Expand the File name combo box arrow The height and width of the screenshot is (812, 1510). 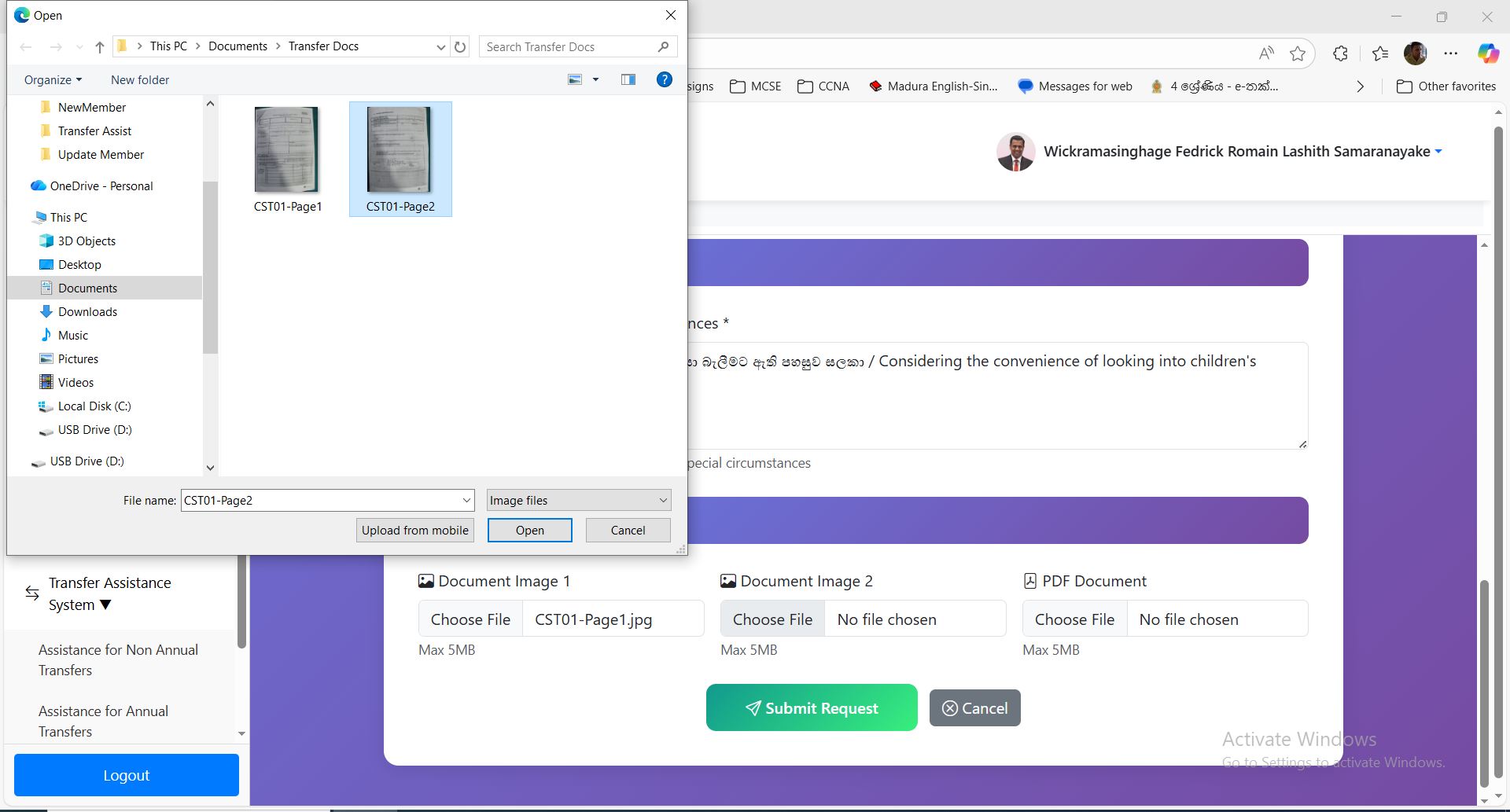[x=466, y=501]
